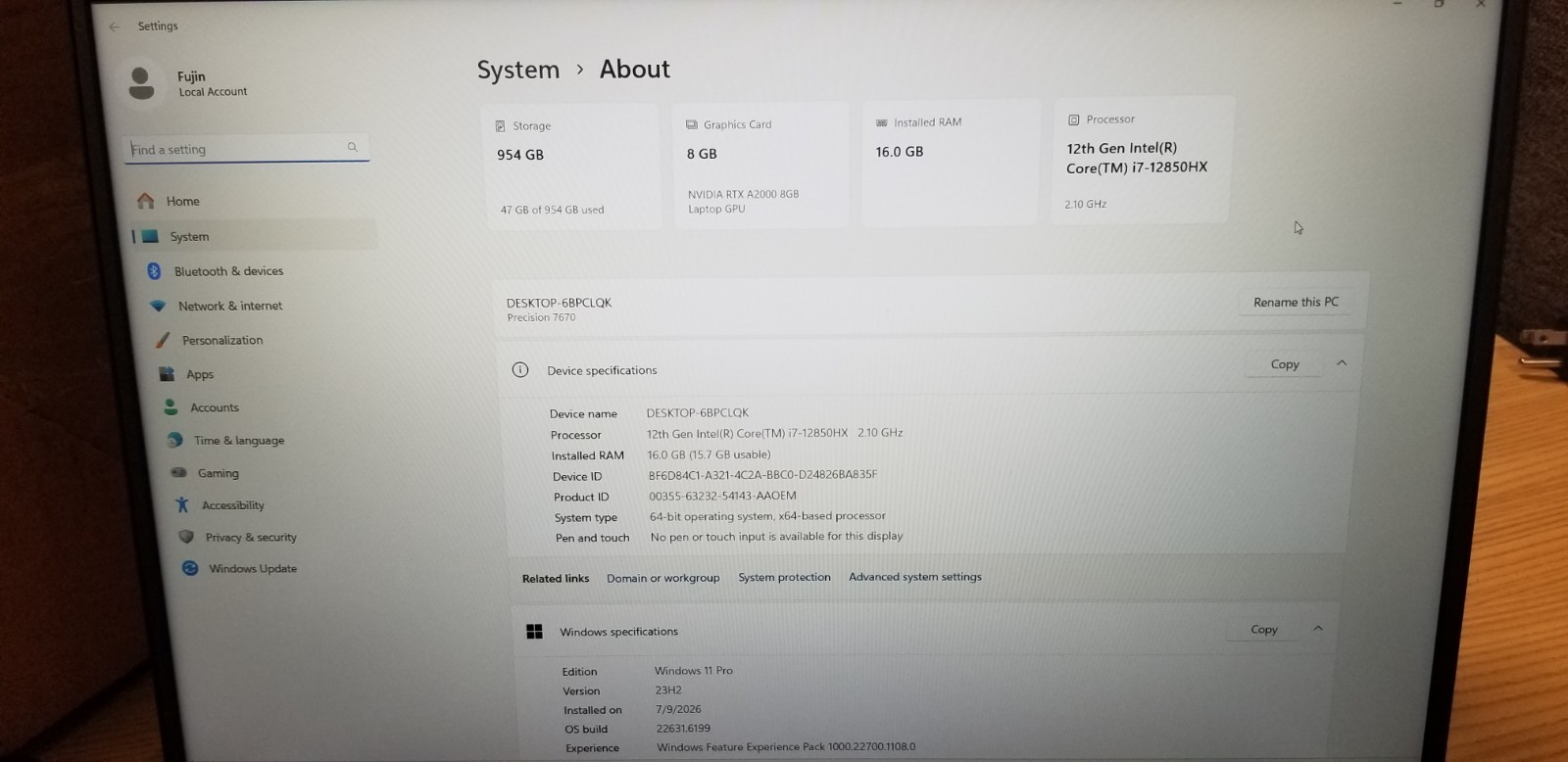Open Advanced system settings link
Image resolution: width=1568 pixels, height=762 pixels.
[914, 577]
